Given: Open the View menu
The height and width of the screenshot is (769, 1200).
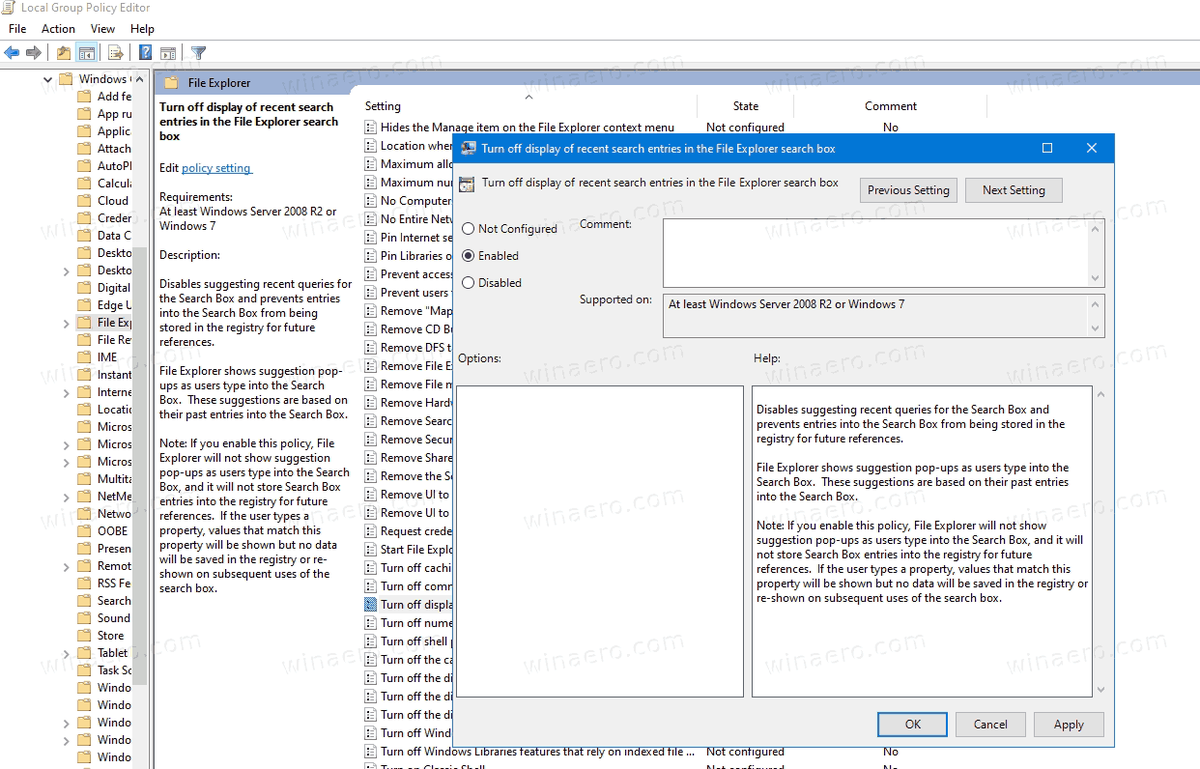Looking at the screenshot, I should pos(102,29).
